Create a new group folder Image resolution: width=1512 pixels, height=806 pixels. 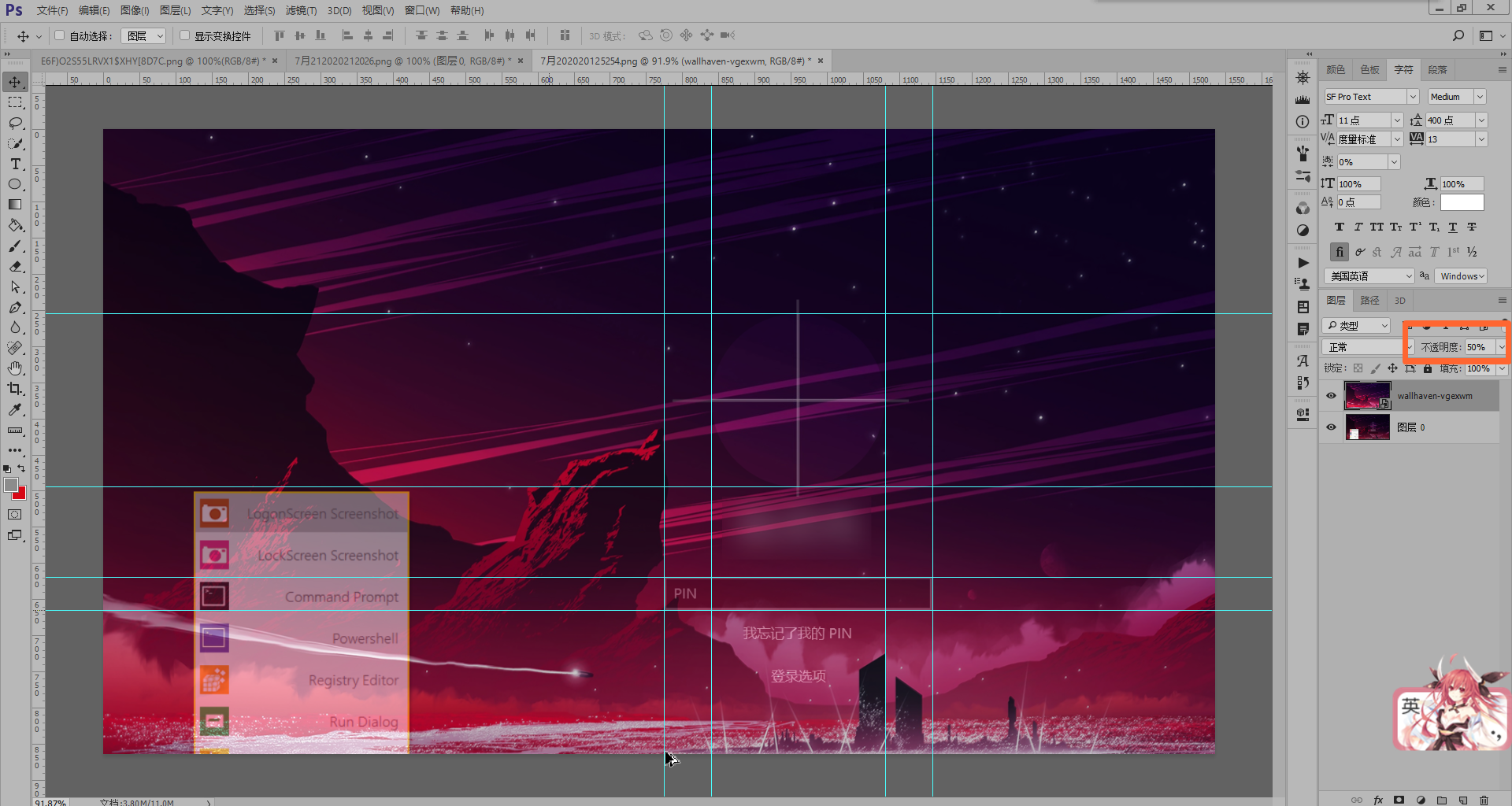tap(1441, 800)
